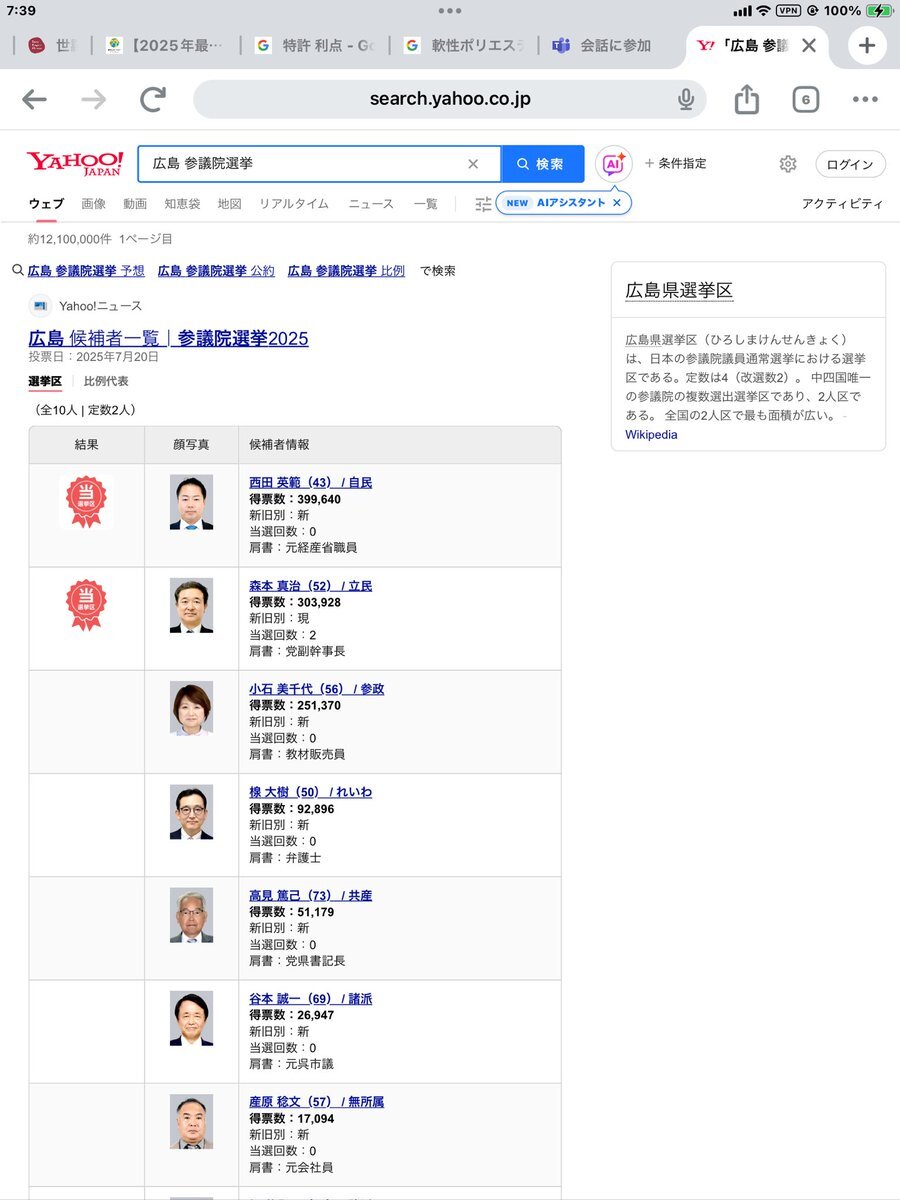900x1200 pixels.
Task: Open the tab count switcher showing 6
Action: [x=806, y=99]
